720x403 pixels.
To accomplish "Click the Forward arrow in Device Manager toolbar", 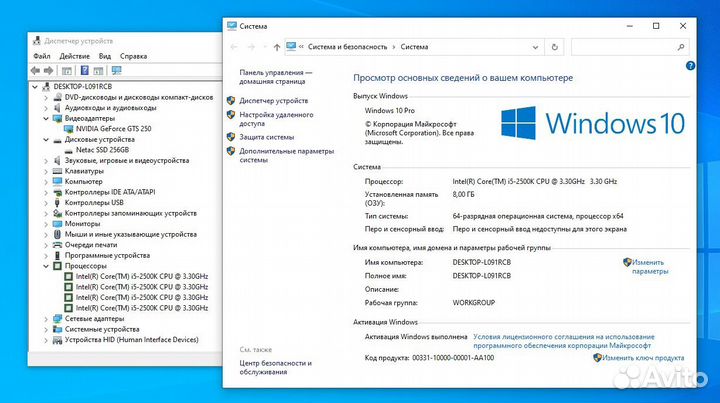I will 48,71.
